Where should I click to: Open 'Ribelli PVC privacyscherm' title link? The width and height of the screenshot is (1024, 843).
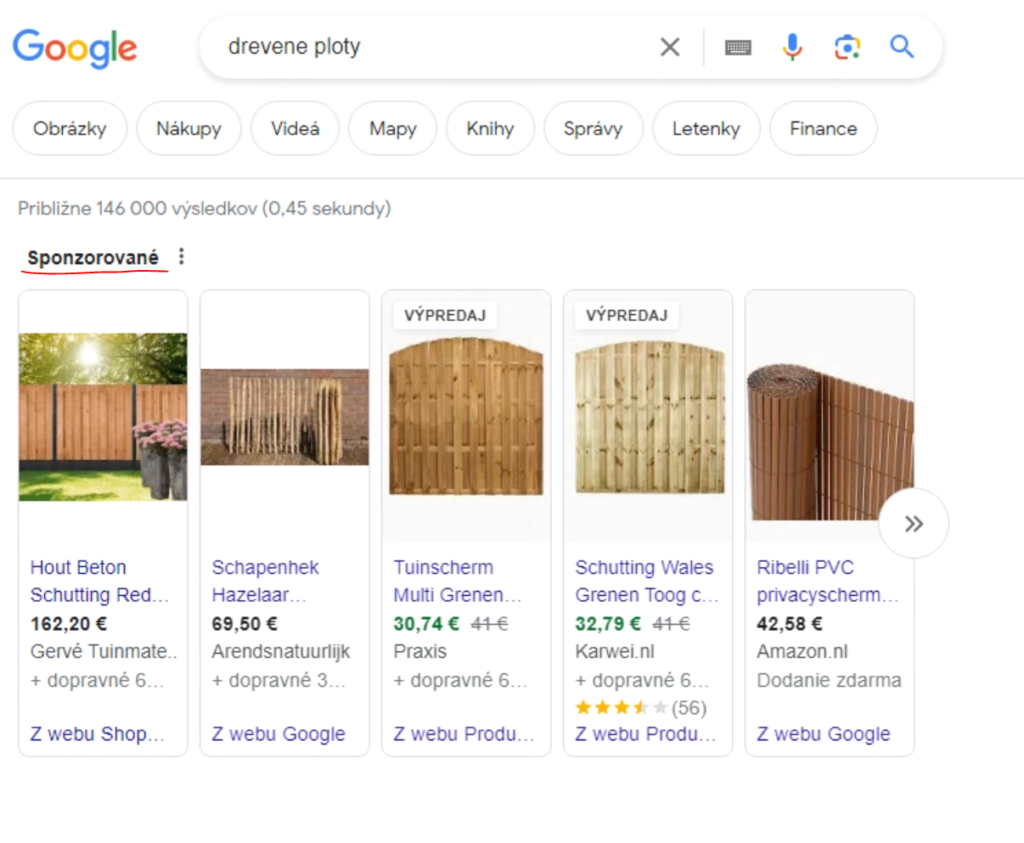click(x=827, y=581)
